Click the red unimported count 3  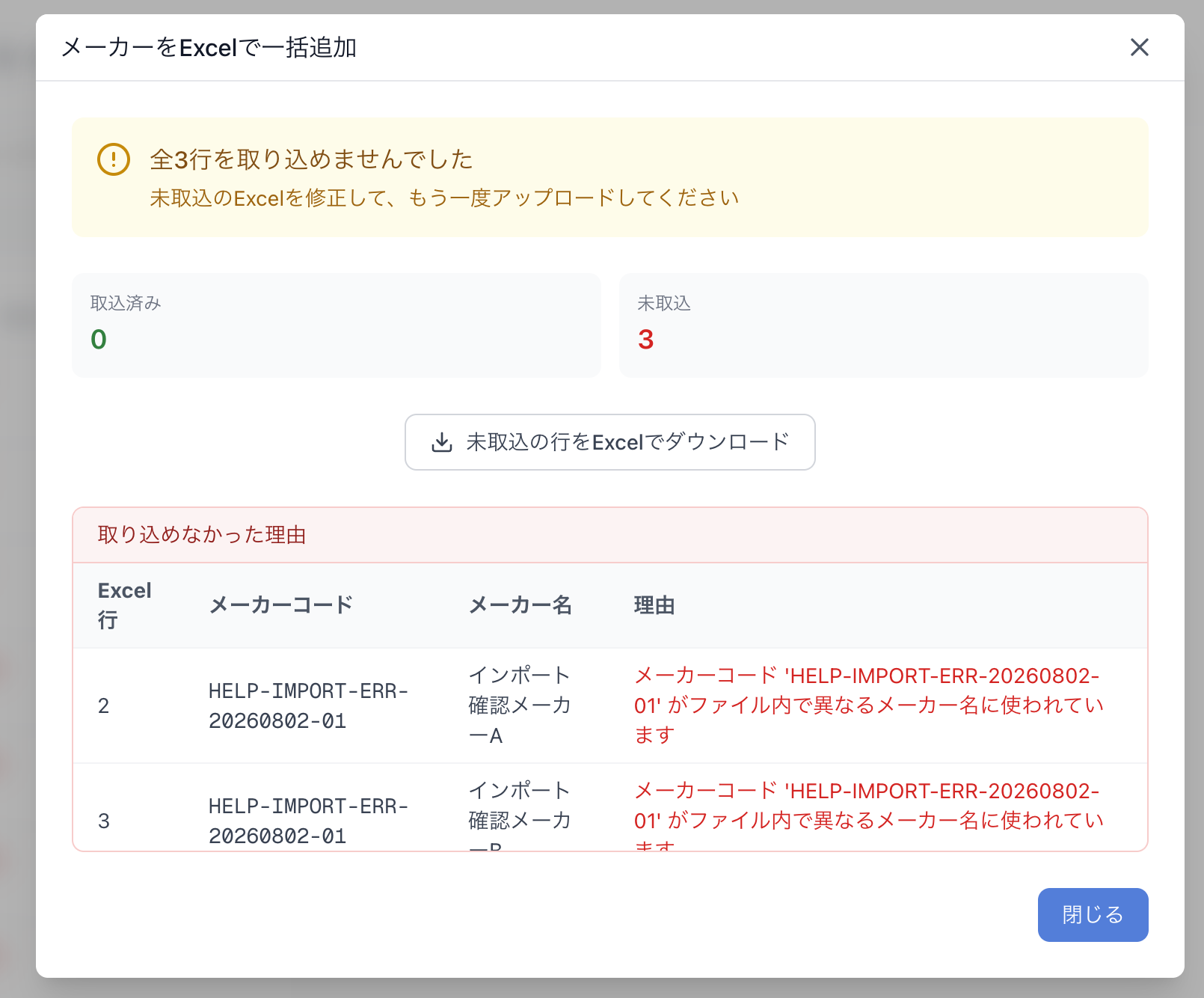tap(646, 340)
